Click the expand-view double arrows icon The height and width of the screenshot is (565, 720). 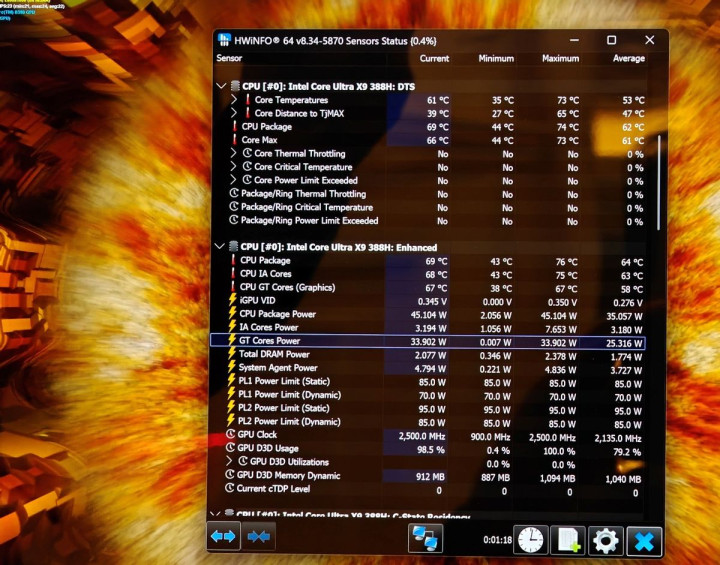[x=223, y=536]
